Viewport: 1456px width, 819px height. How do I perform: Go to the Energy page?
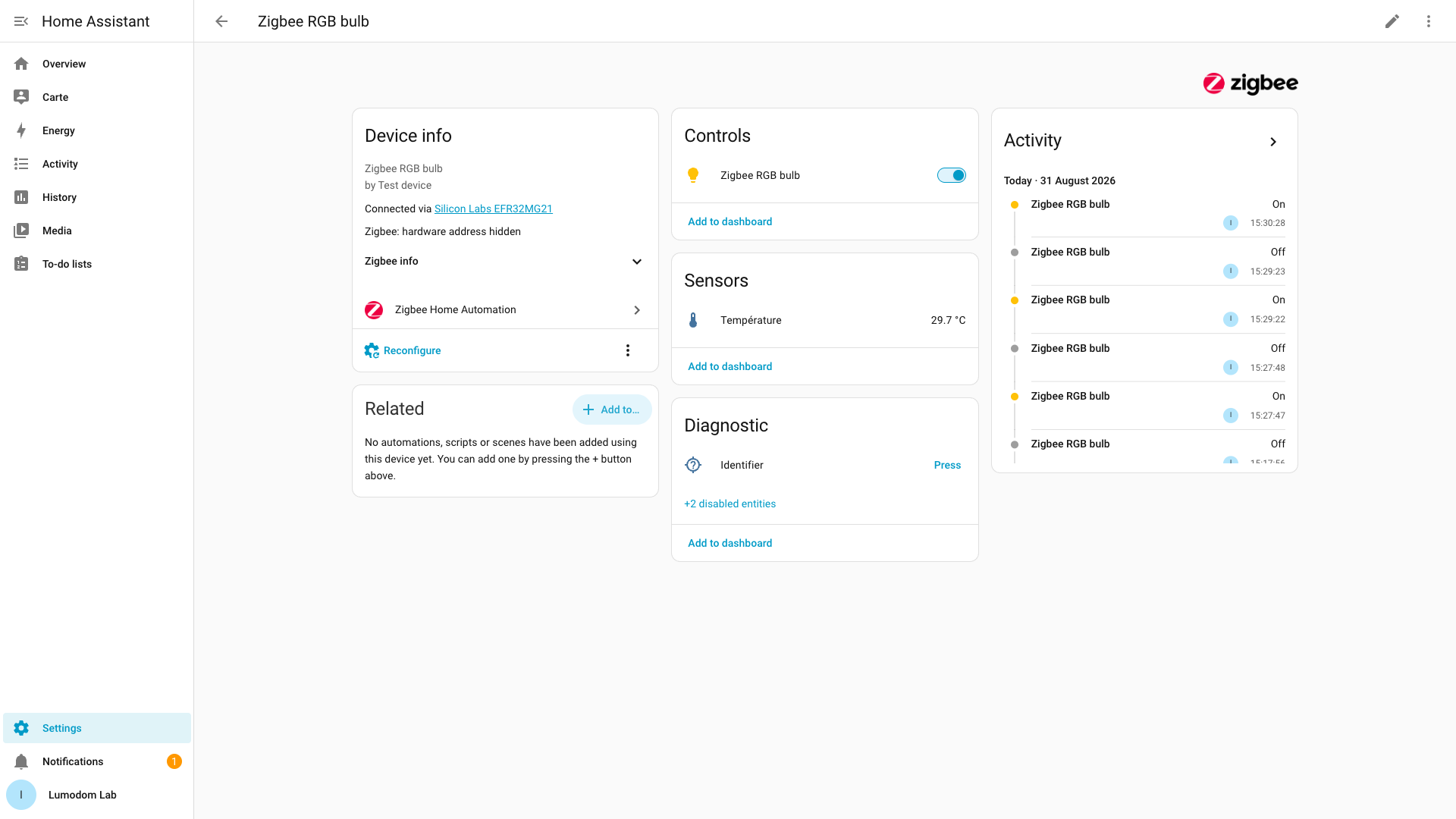(x=97, y=130)
